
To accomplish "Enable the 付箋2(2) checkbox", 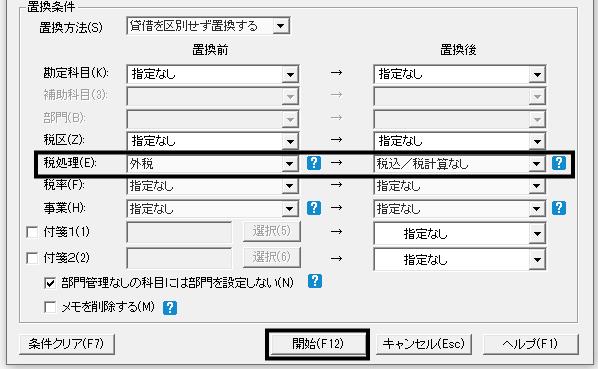I will coord(32,258).
